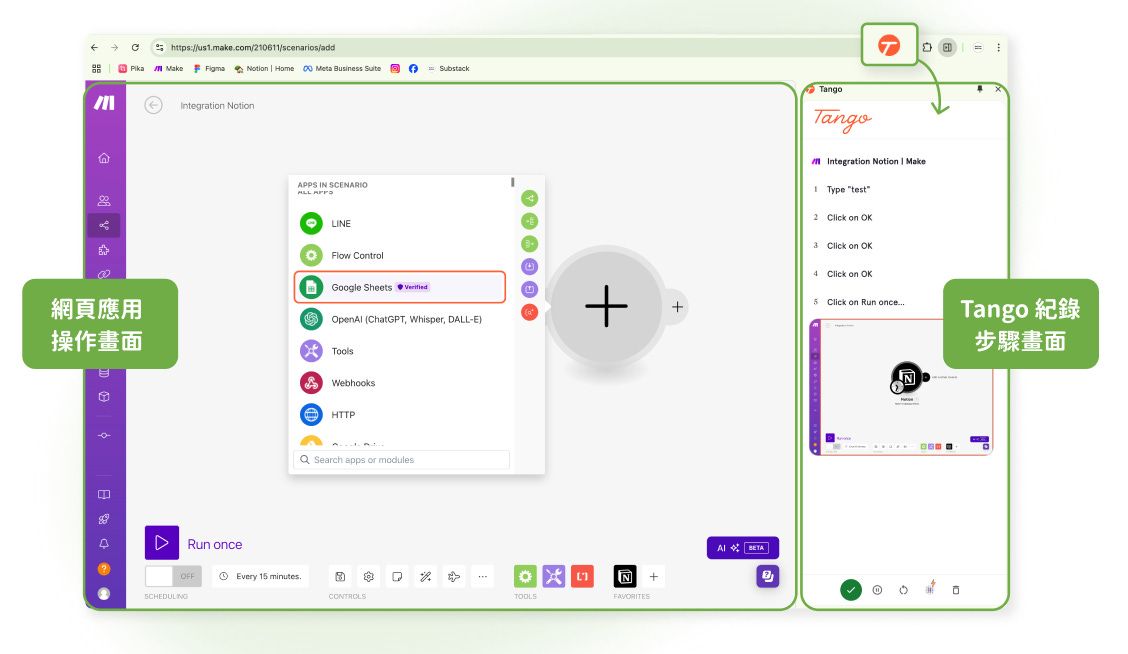Open the Team icon in Make sidebar
The height and width of the screenshot is (654, 1128).
coord(104,201)
